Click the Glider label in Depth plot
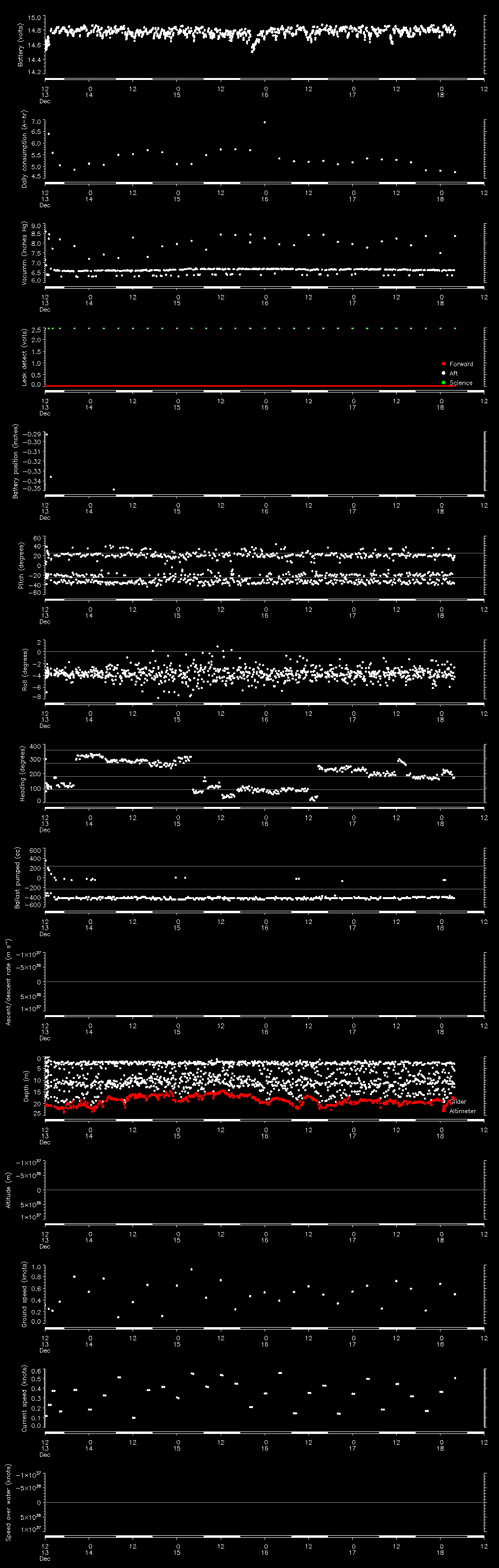This screenshot has width=499, height=1568. pyautogui.click(x=458, y=1102)
